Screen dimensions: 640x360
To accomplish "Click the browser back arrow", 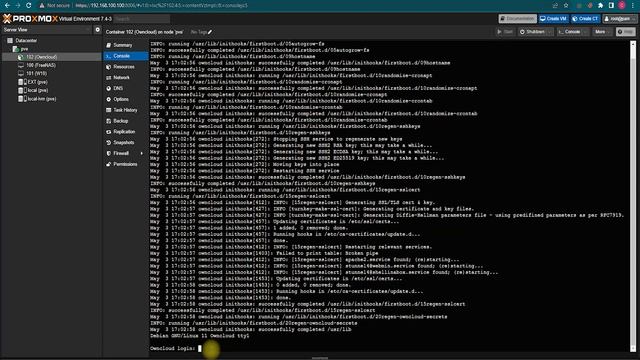I will pyautogui.click(x=7, y=5).
